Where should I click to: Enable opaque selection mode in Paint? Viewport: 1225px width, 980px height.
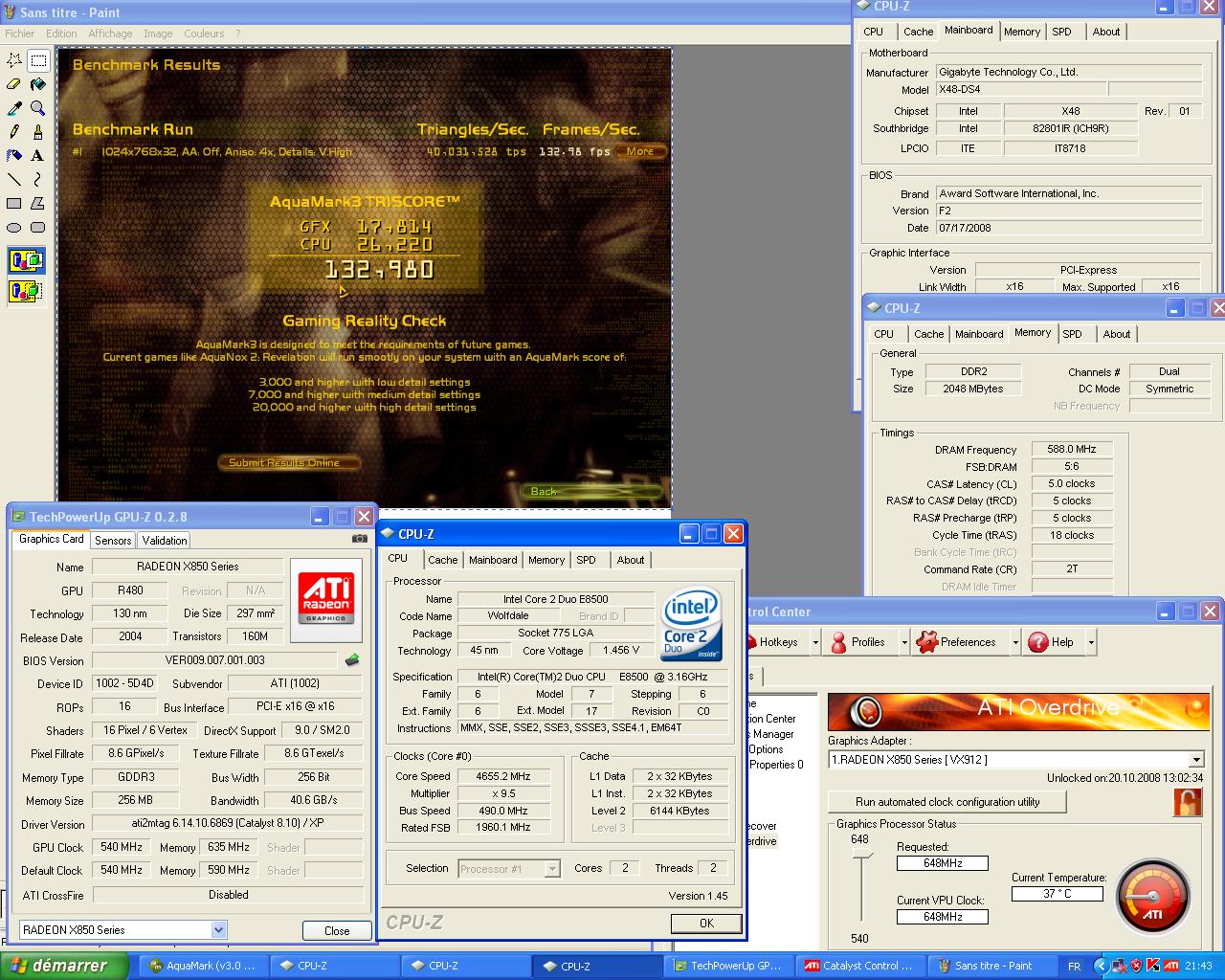27,260
